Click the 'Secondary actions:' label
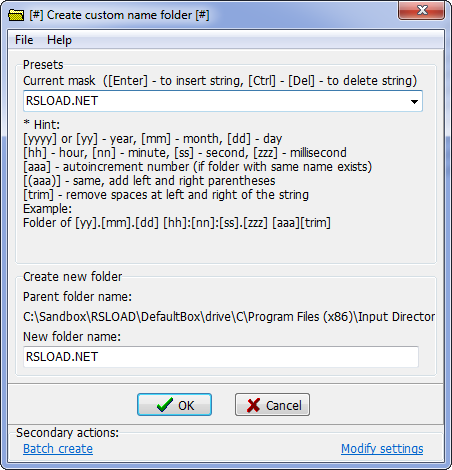Image resolution: width=452 pixels, height=470 pixels. click(x=68, y=433)
